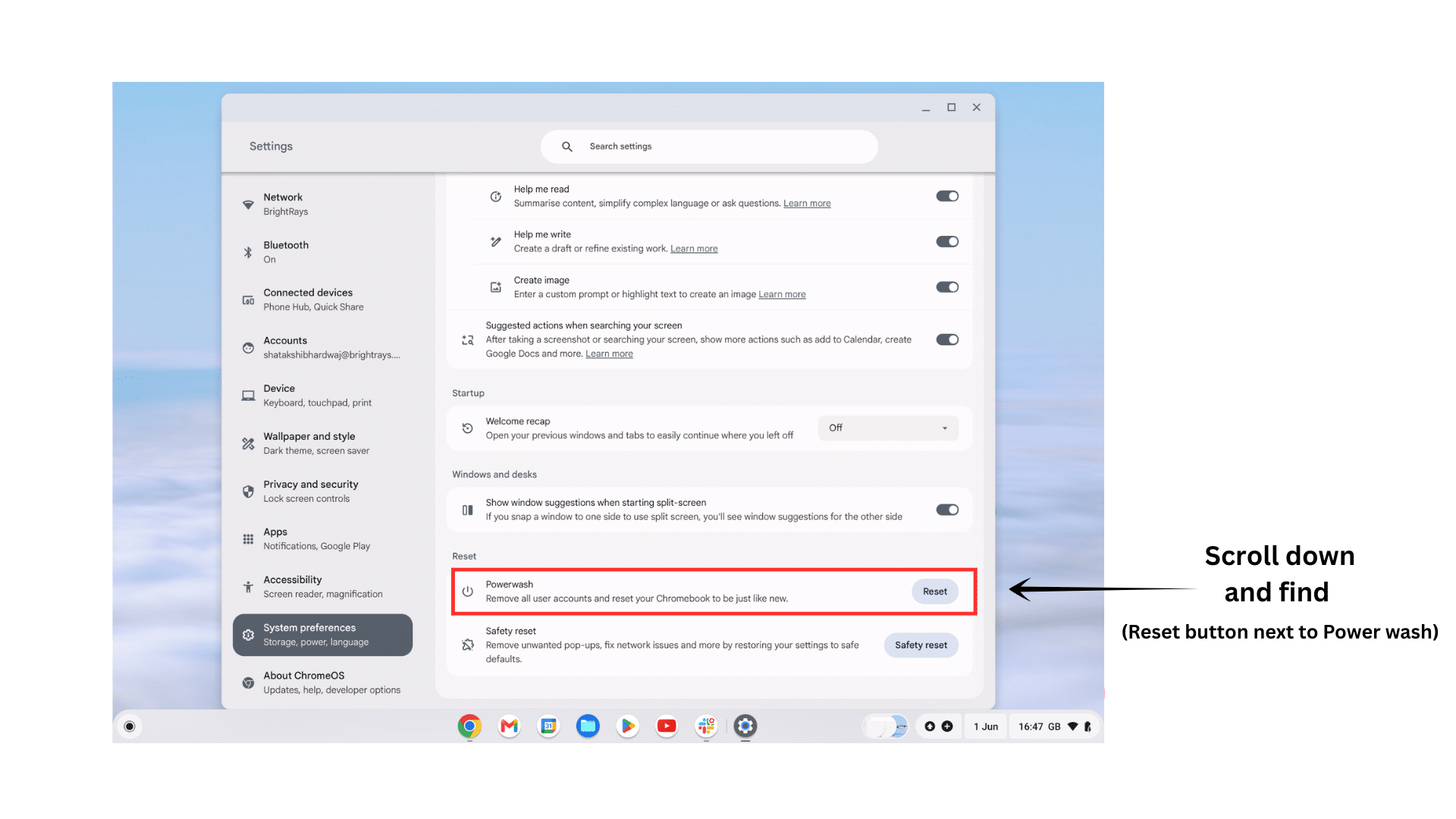The width and height of the screenshot is (1456, 819).
Task: Click the Accessibility person icon
Action: [248, 587]
